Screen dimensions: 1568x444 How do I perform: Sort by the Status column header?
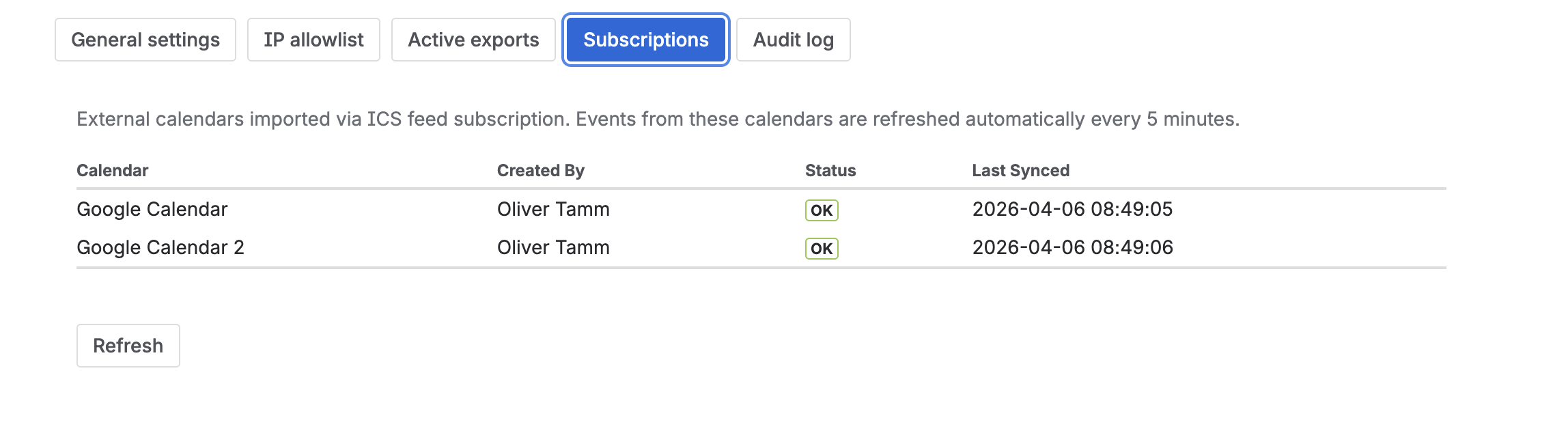(x=830, y=170)
